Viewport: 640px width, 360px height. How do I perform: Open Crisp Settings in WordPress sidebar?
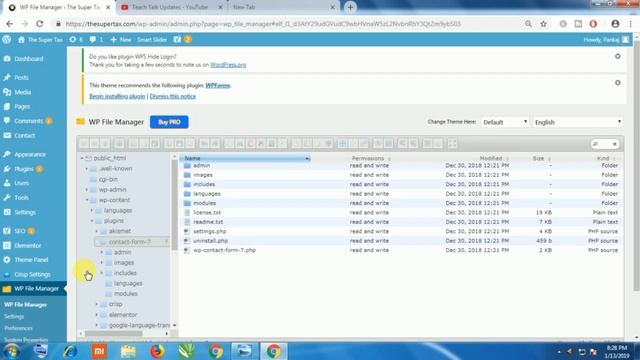pos(33,274)
